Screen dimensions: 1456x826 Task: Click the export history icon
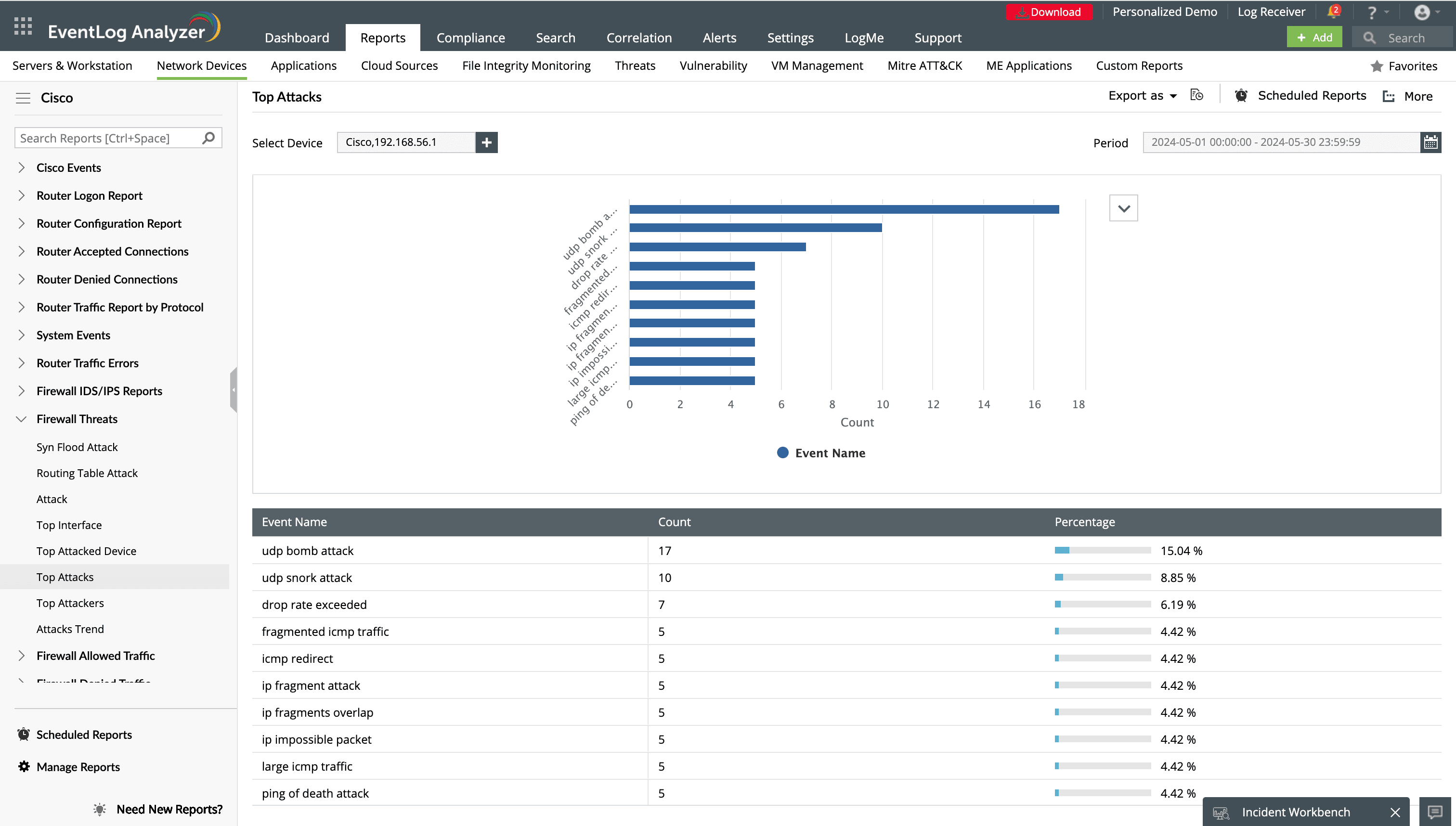(x=1196, y=95)
